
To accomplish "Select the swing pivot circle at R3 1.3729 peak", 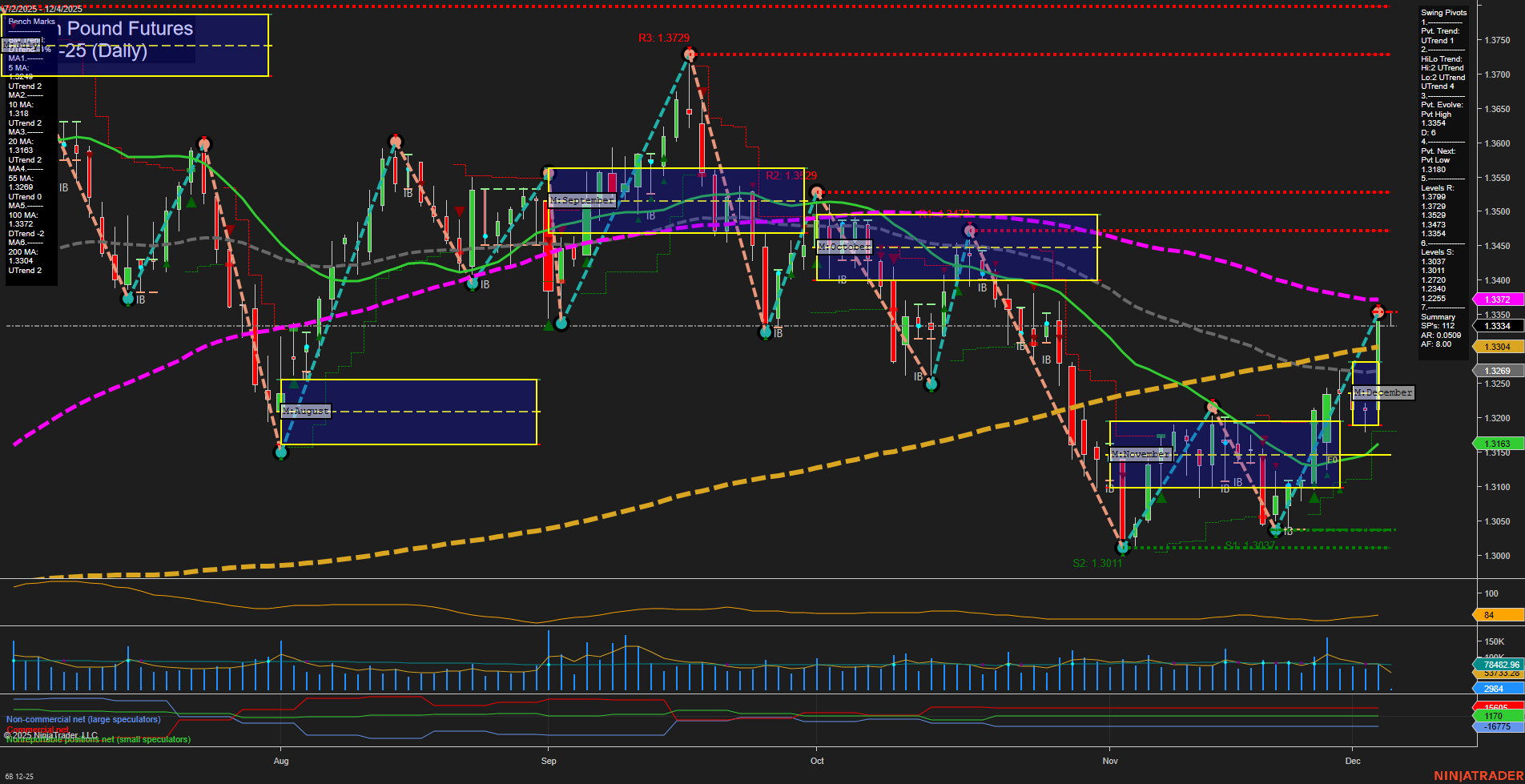I will [x=688, y=54].
